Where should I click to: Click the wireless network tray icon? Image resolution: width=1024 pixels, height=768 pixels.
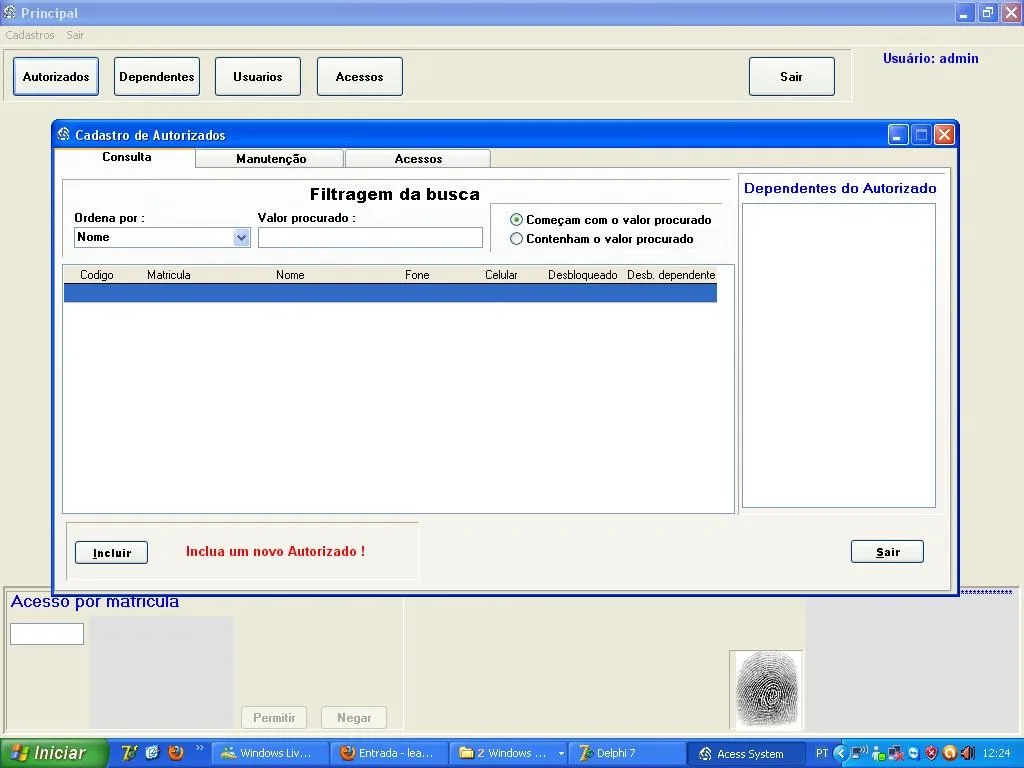tap(859, 753)
